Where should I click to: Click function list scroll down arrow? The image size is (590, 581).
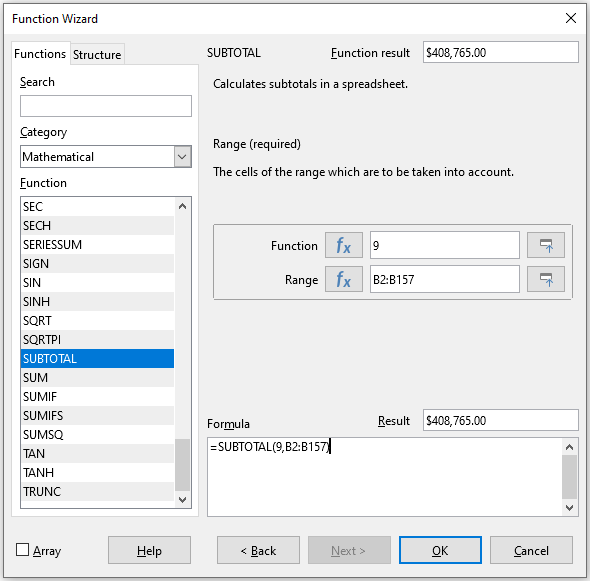click(182, 500)
